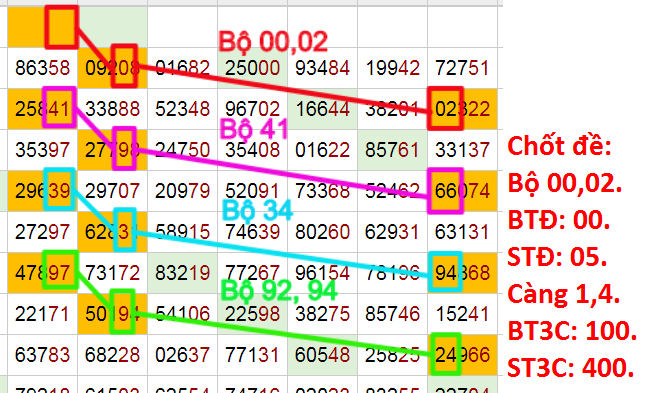648x393 pixels.
Task: Click cell containing 33137
Action: [x=462, y=150]
